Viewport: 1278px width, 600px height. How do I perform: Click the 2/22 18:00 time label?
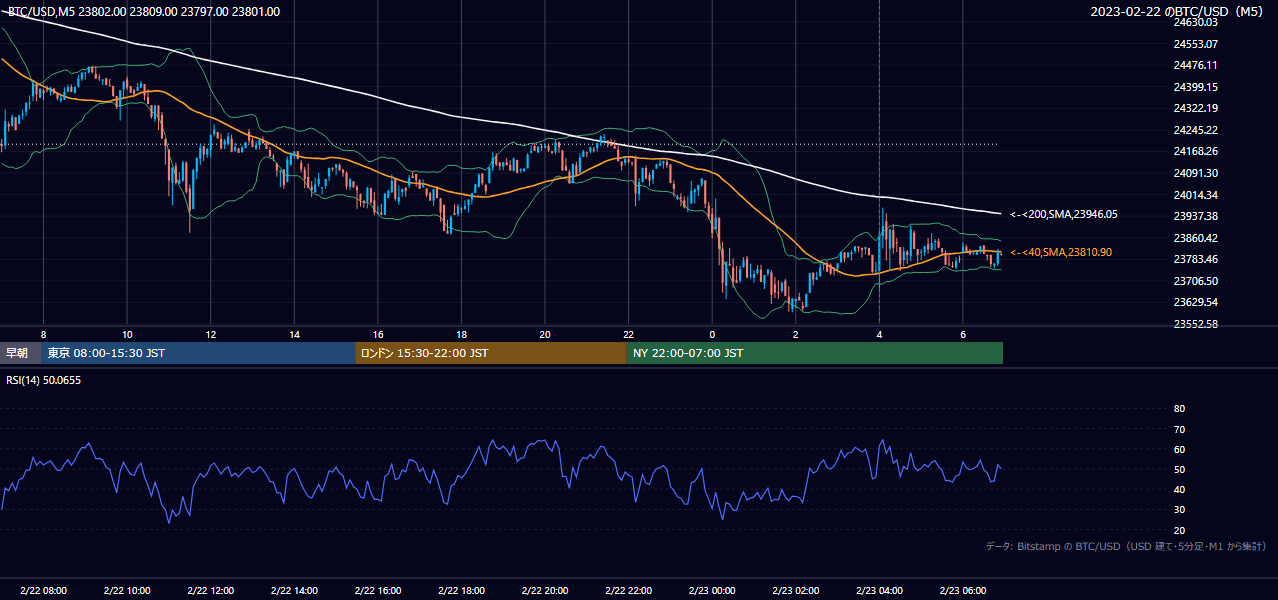pyautogui.click(x=461, y=590)
